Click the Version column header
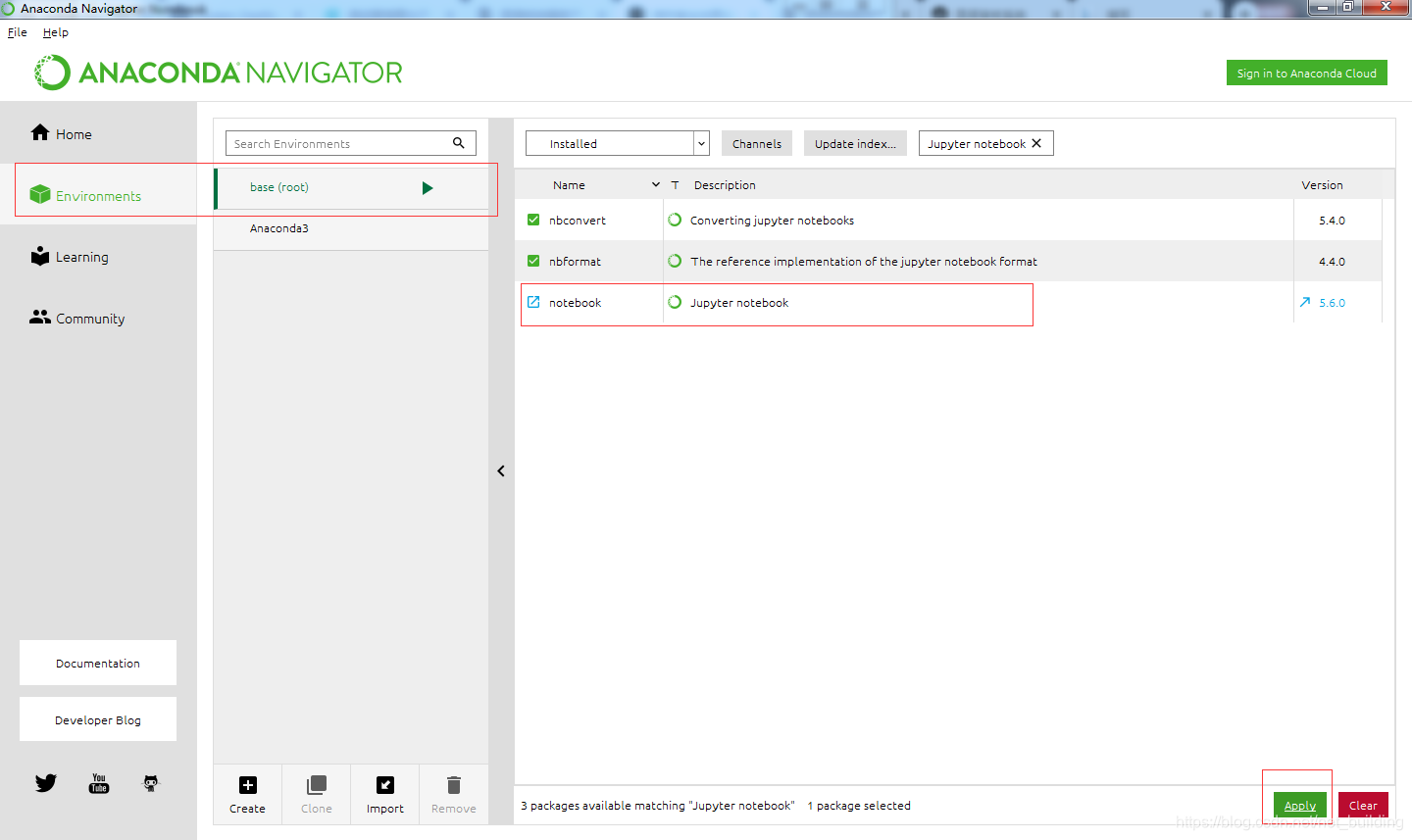Viewport: 1412px width, 840px height. coord(1322,184)
